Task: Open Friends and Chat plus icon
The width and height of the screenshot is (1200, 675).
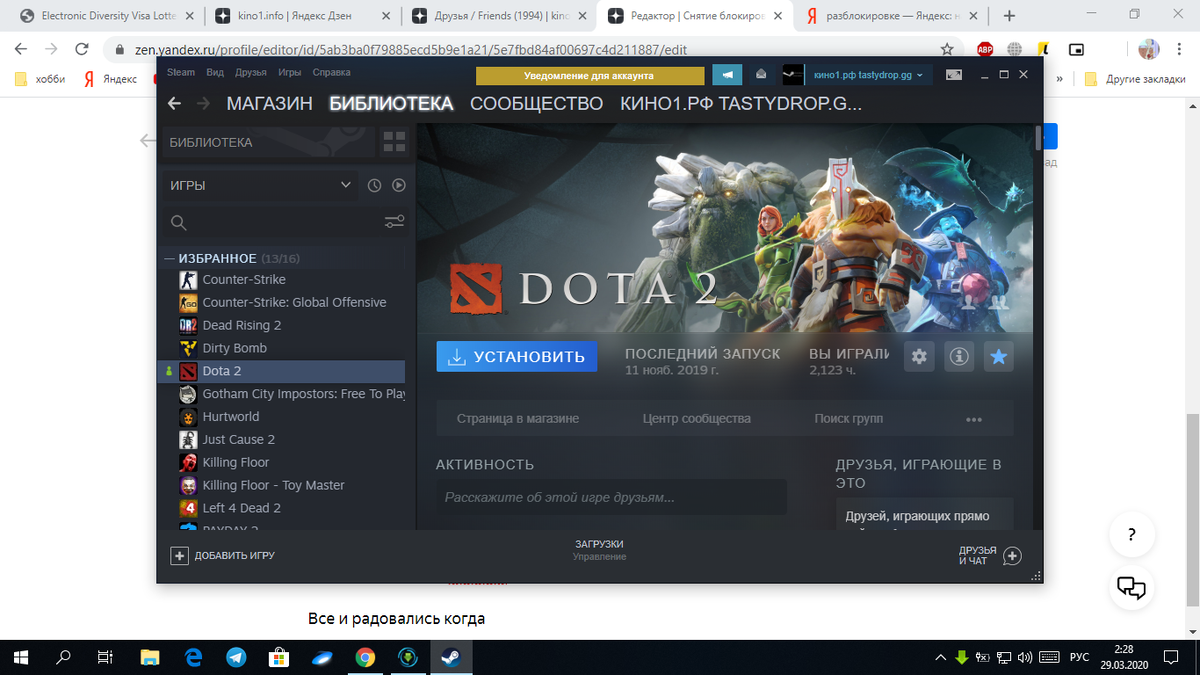Action: (x=1012, y=556)
